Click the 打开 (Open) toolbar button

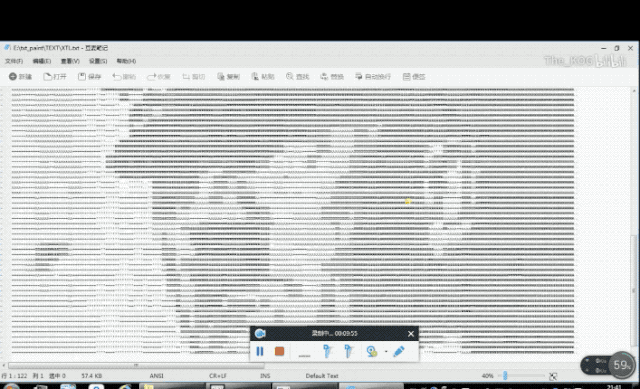[55, 76]
